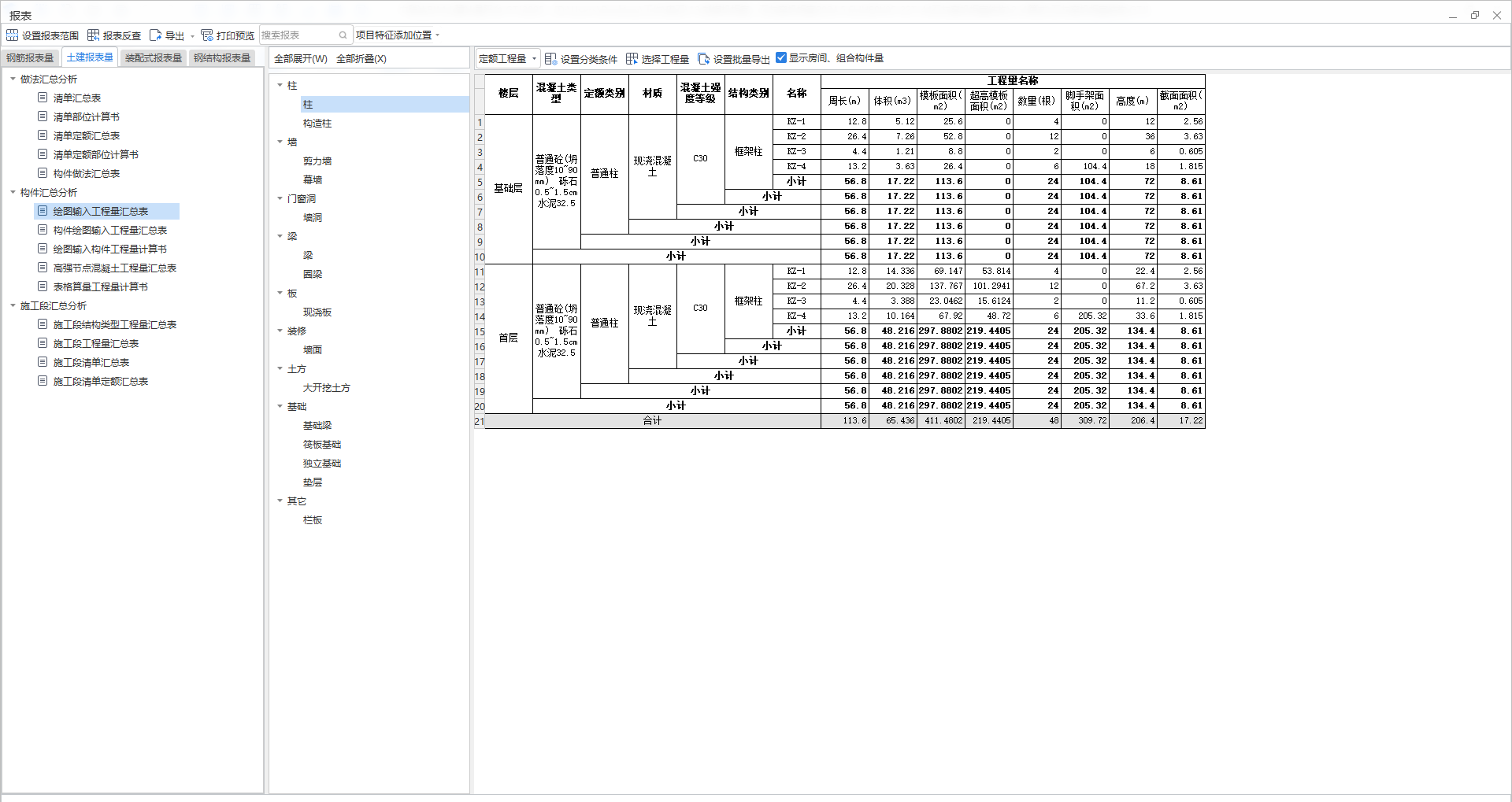Open 施工段清单定额汇总表 report

pyautogui.click(x=100, y=381)
